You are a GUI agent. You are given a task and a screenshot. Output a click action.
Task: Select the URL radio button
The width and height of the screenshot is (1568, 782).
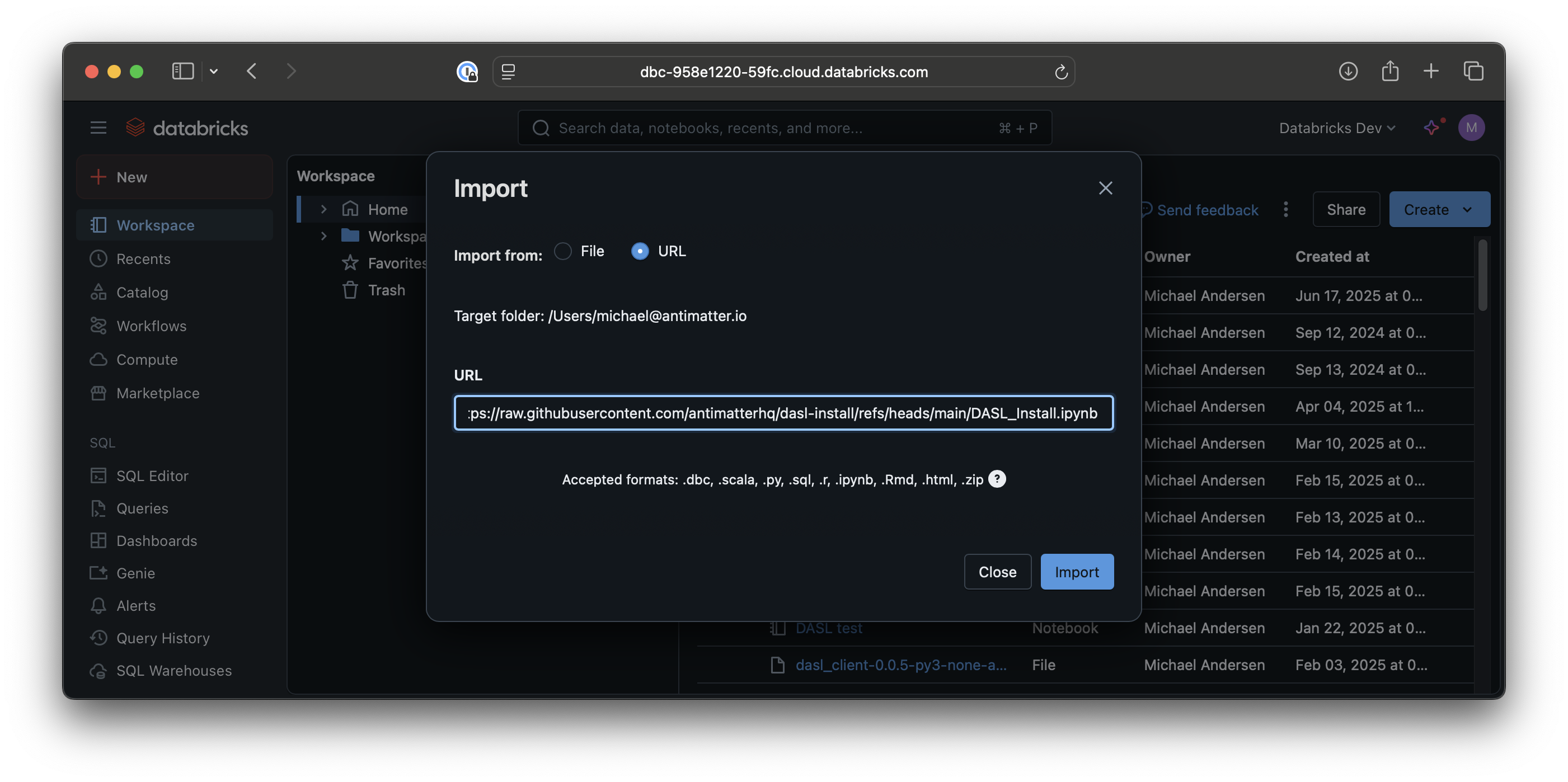click(640, 251)
